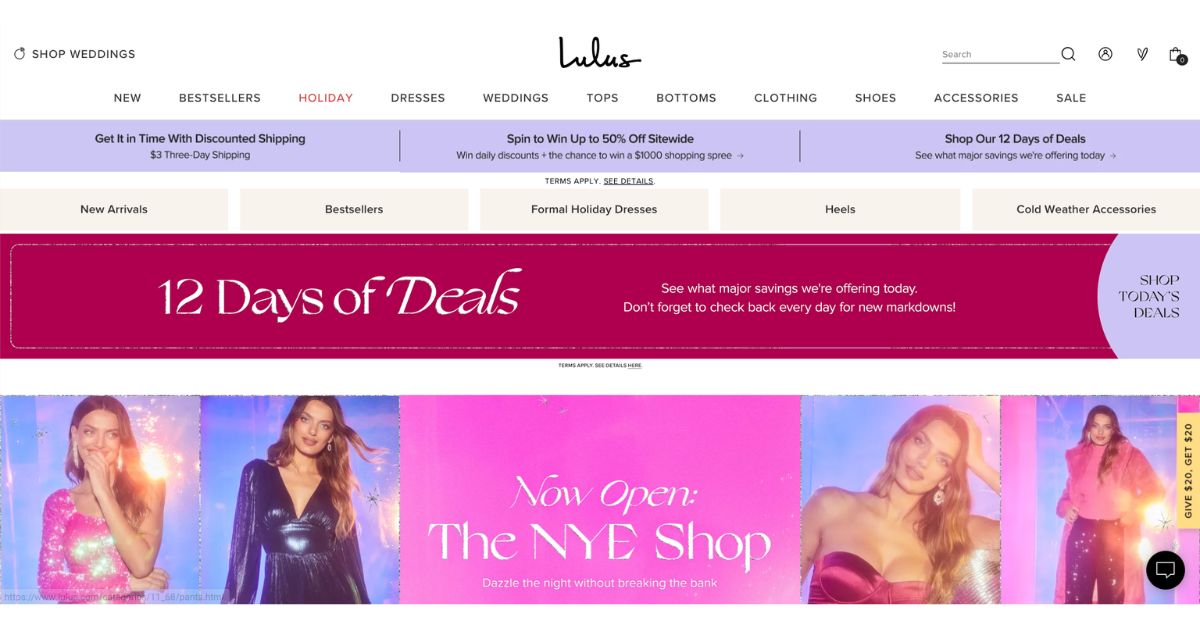Click the Now Open: The NYE Shop banner
The height and width of the screenshot is (628, 1200).
600,499
